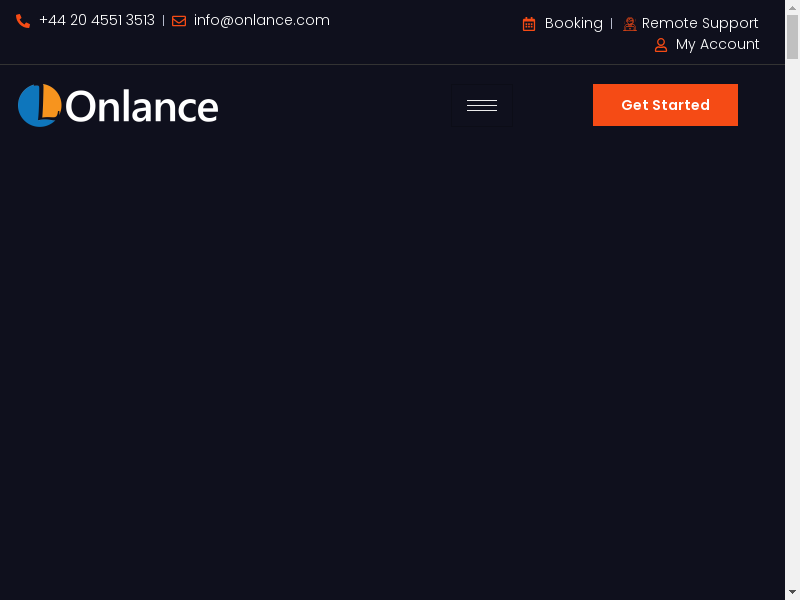Click the divider between phone and email

[163, 21]
